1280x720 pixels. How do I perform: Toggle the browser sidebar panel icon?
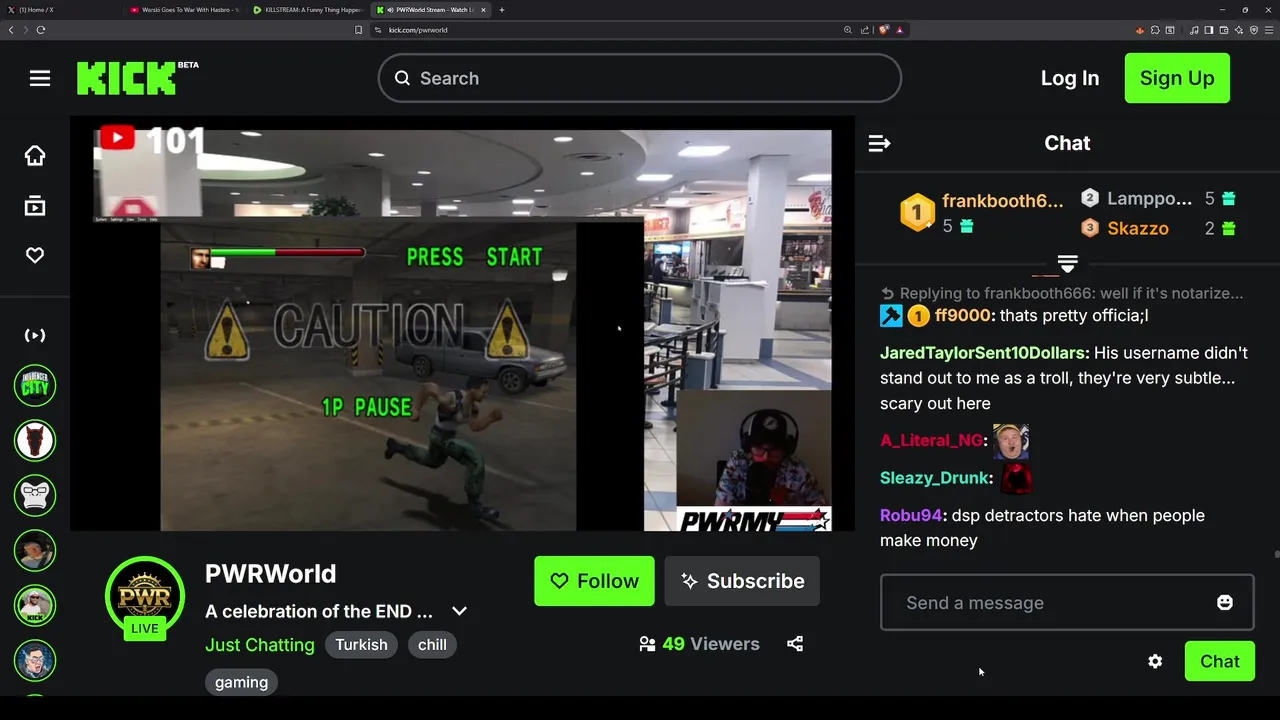coord(1209,30)
